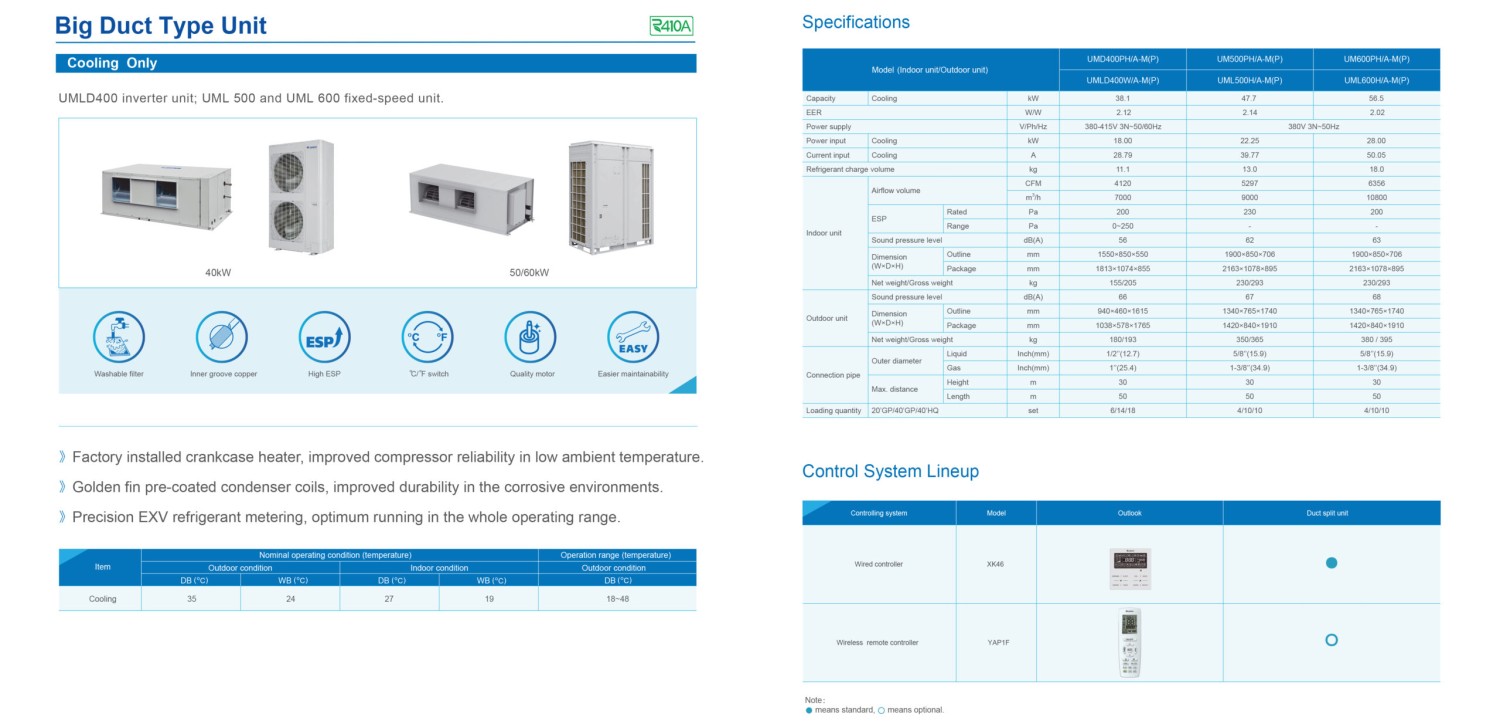Click the 'Controlling system' column header
The height and width of the screenshot is (721, 1500).
tap(879, 513)
